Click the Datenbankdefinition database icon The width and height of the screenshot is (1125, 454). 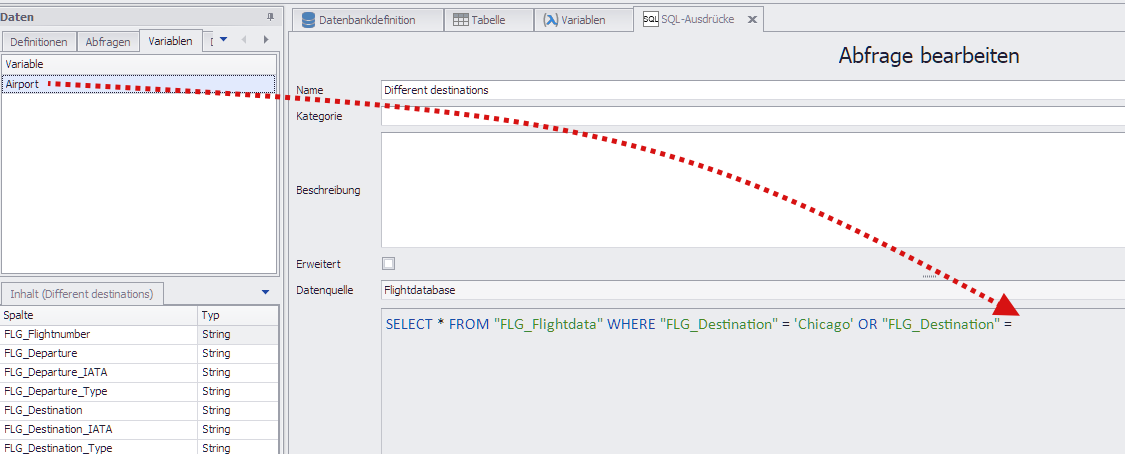click(308, 20)
